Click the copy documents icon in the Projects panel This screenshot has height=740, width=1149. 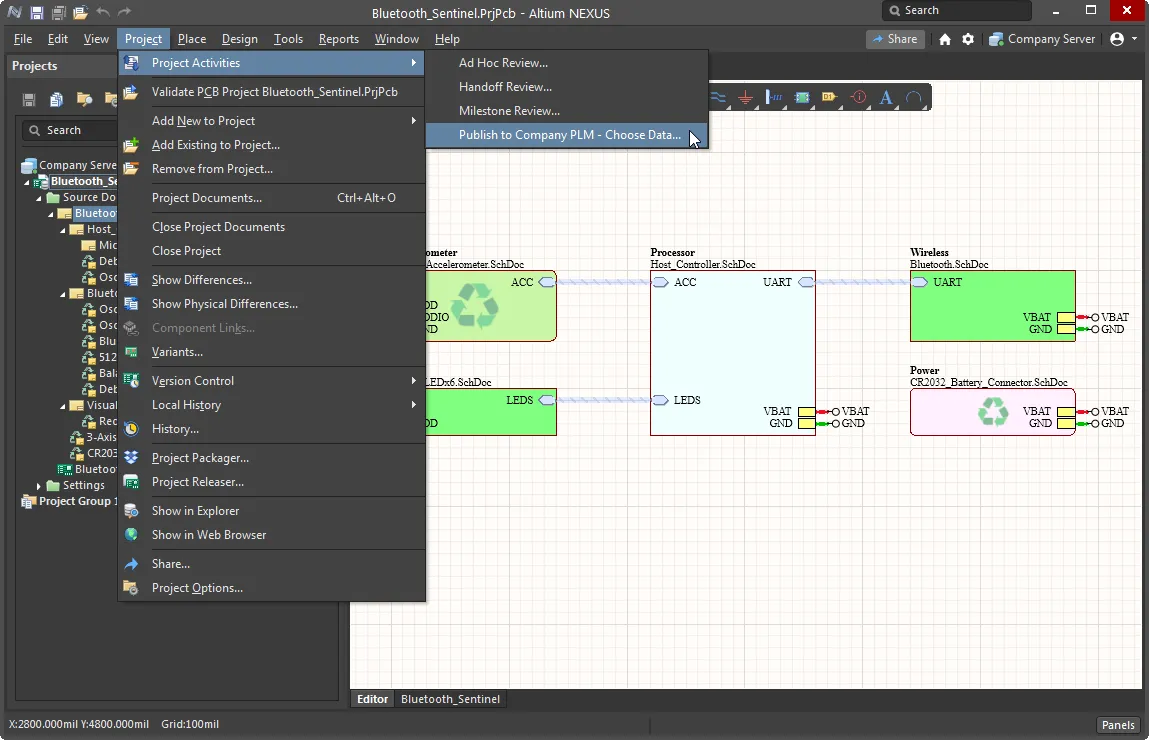coord(56,99)
